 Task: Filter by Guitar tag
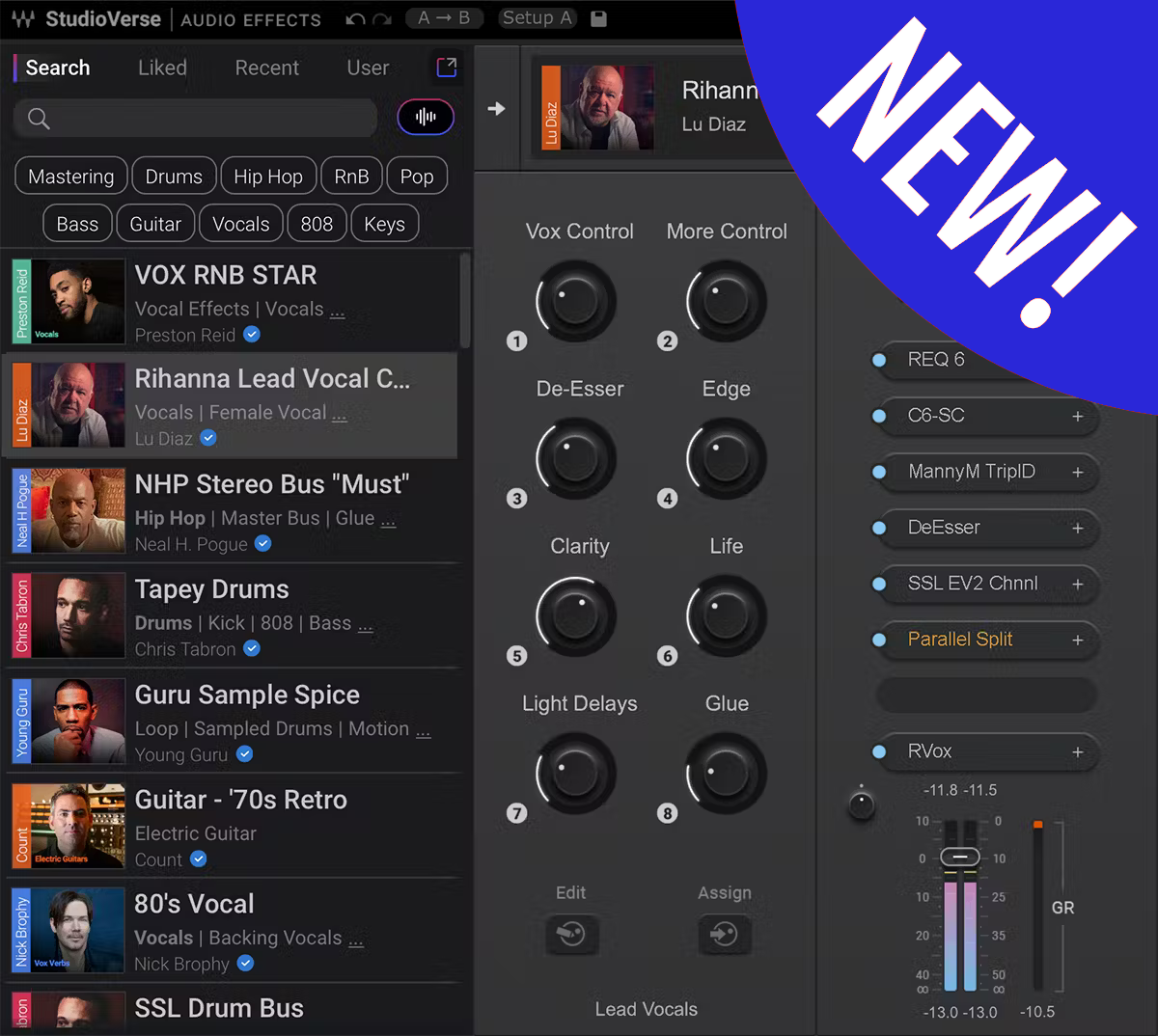click(x=155, y=224)
